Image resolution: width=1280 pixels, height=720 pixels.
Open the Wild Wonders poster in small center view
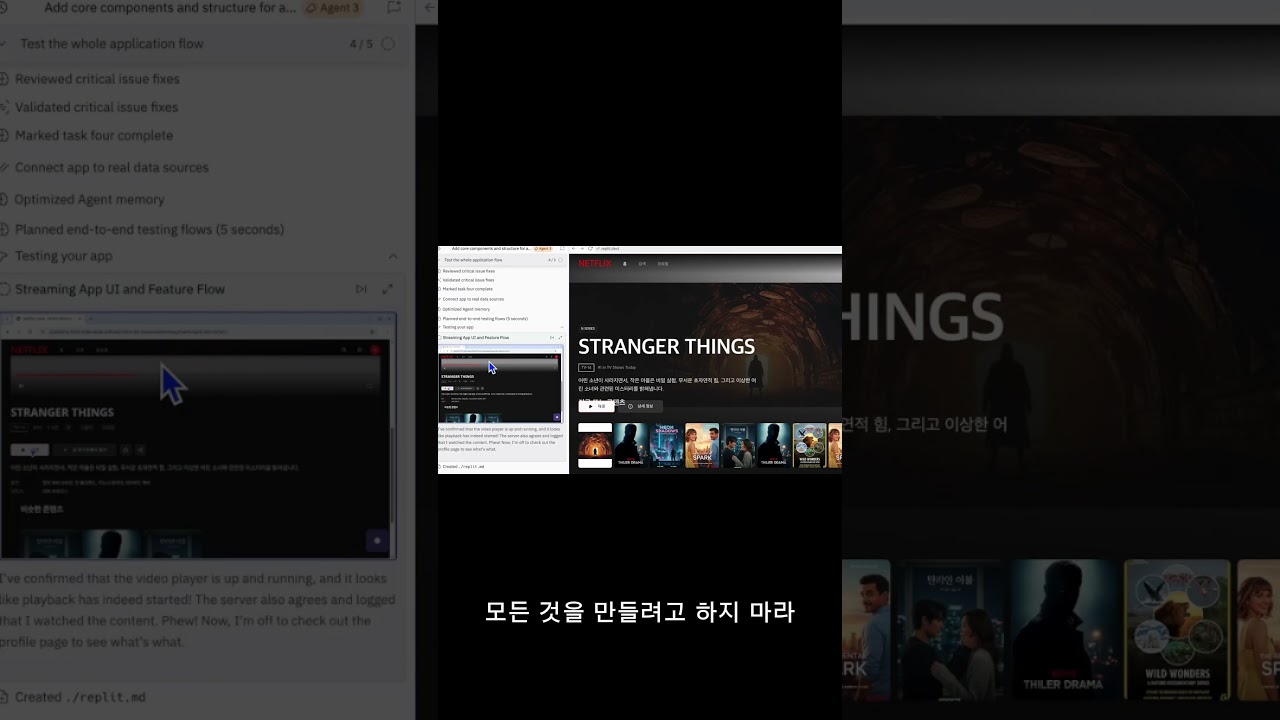click(x=809, y=445)
